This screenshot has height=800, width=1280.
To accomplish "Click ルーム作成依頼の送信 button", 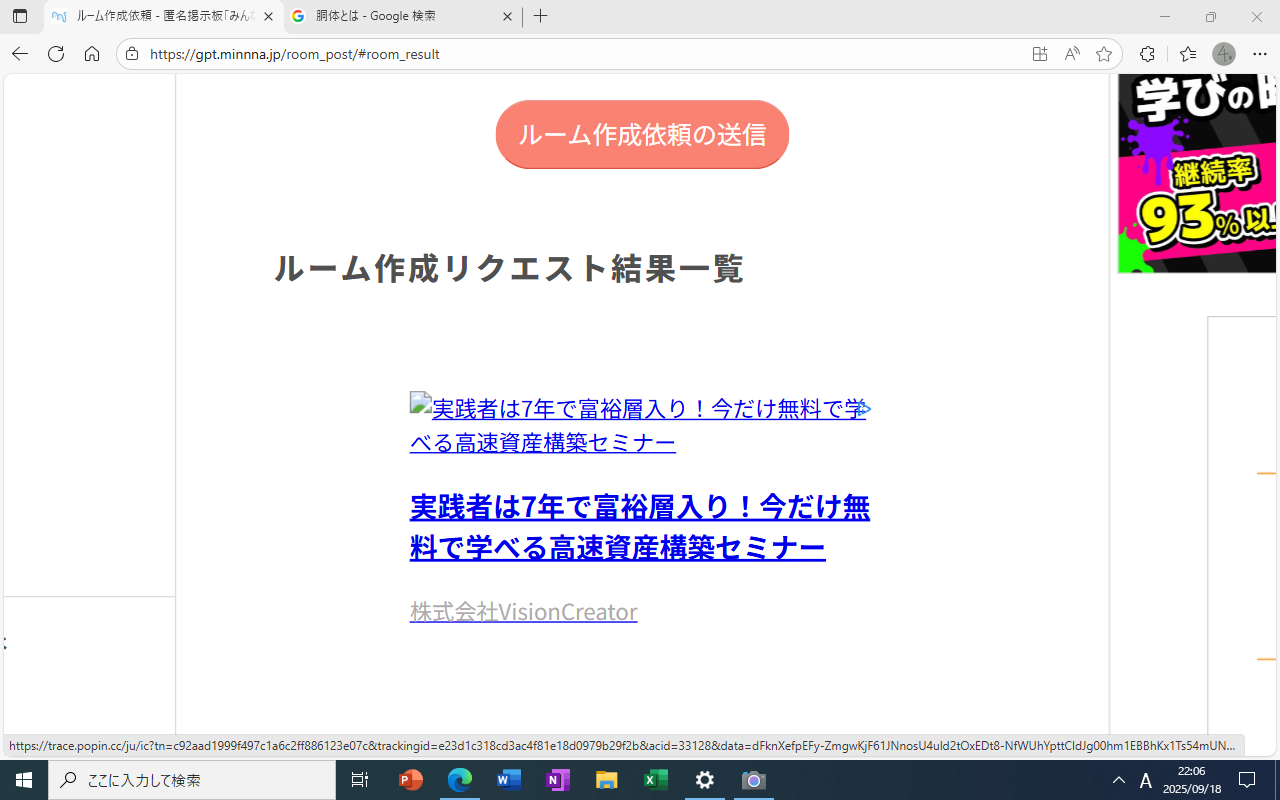I will [x=642, y=134].
